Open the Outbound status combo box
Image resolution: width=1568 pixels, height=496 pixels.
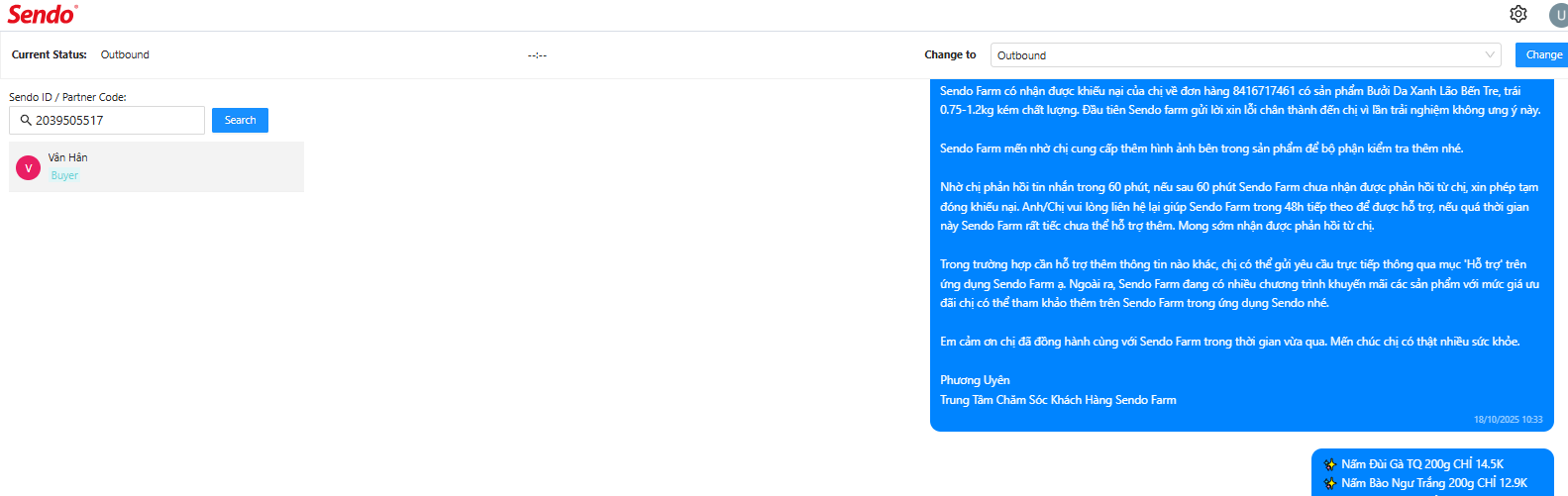1246,55
